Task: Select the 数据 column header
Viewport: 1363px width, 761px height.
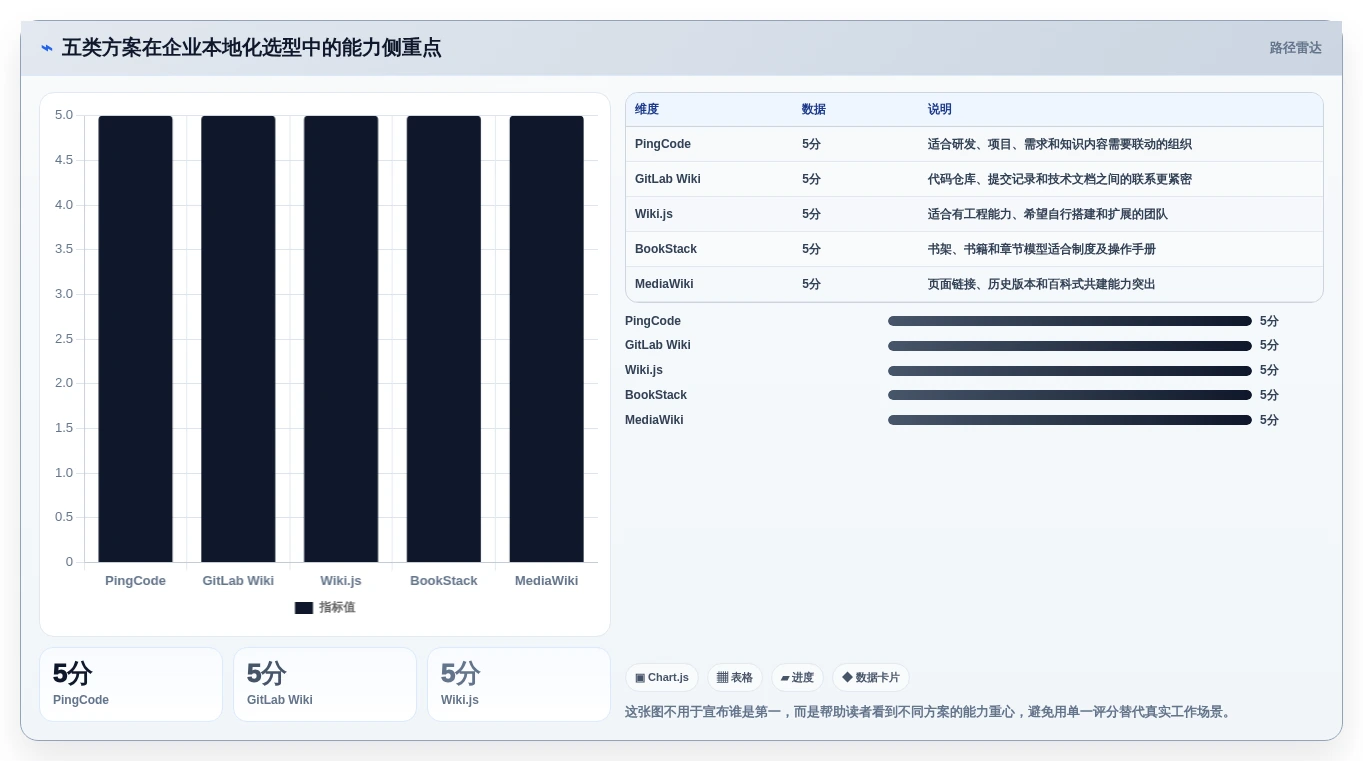Action: 814,109
